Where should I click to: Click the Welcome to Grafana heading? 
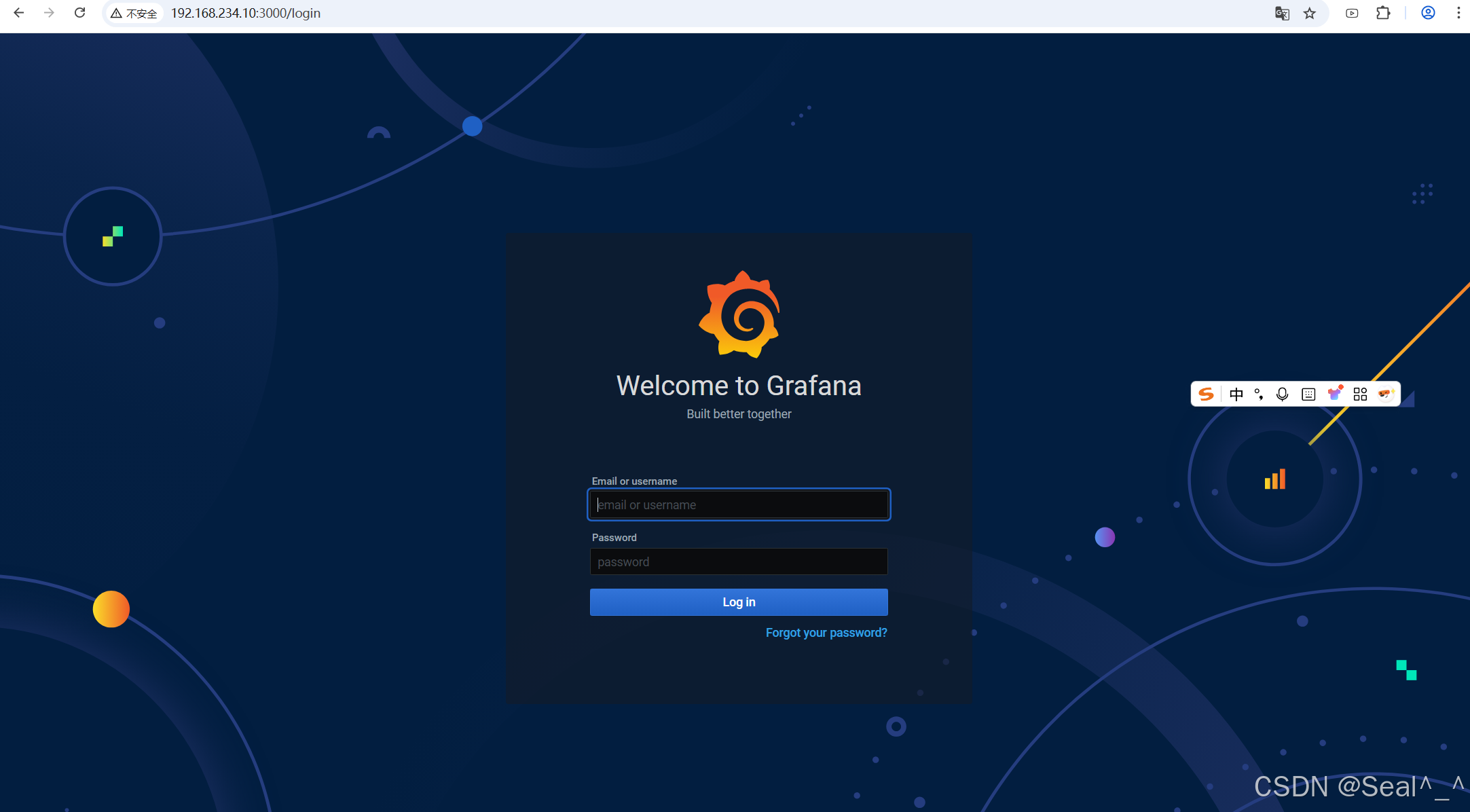pyautogui.click(x=739, y=386)
